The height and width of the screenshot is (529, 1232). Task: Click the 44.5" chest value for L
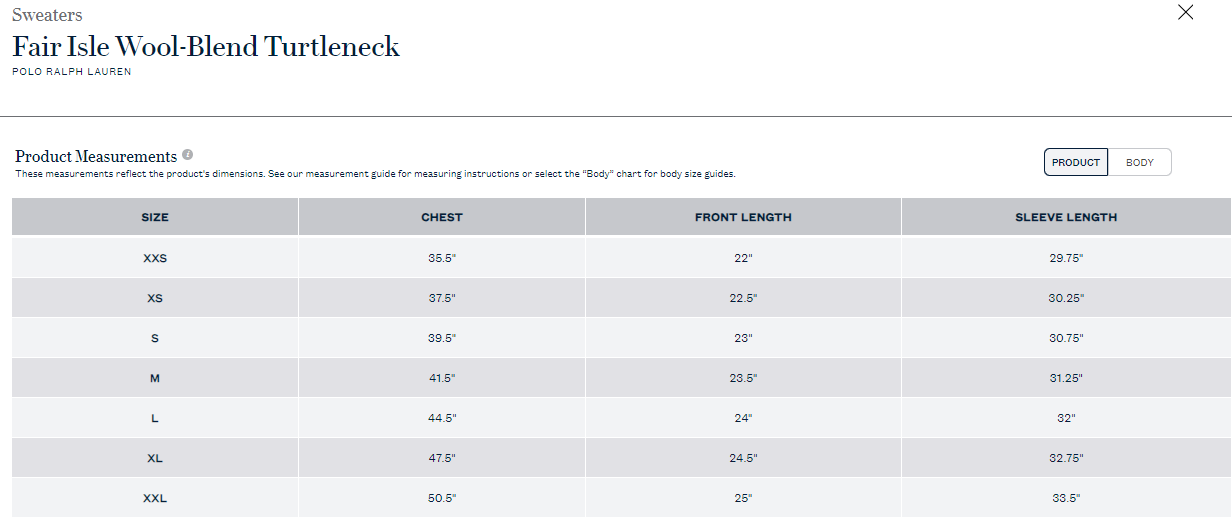pos(442,418)
